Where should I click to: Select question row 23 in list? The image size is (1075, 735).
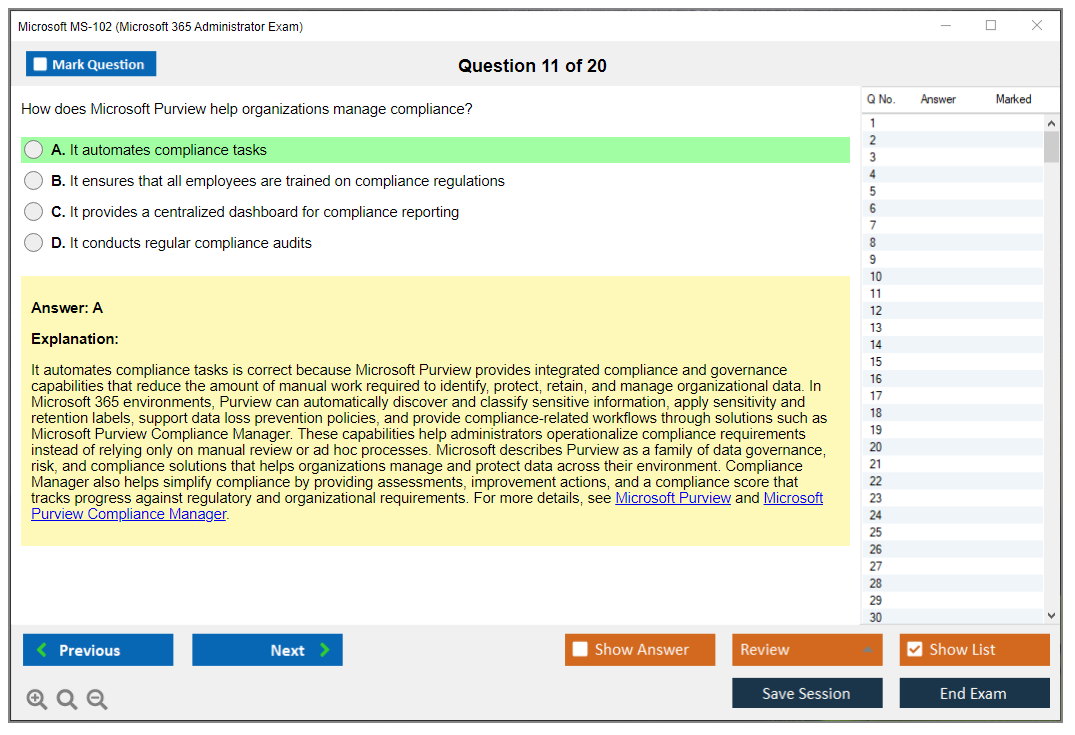952,498
